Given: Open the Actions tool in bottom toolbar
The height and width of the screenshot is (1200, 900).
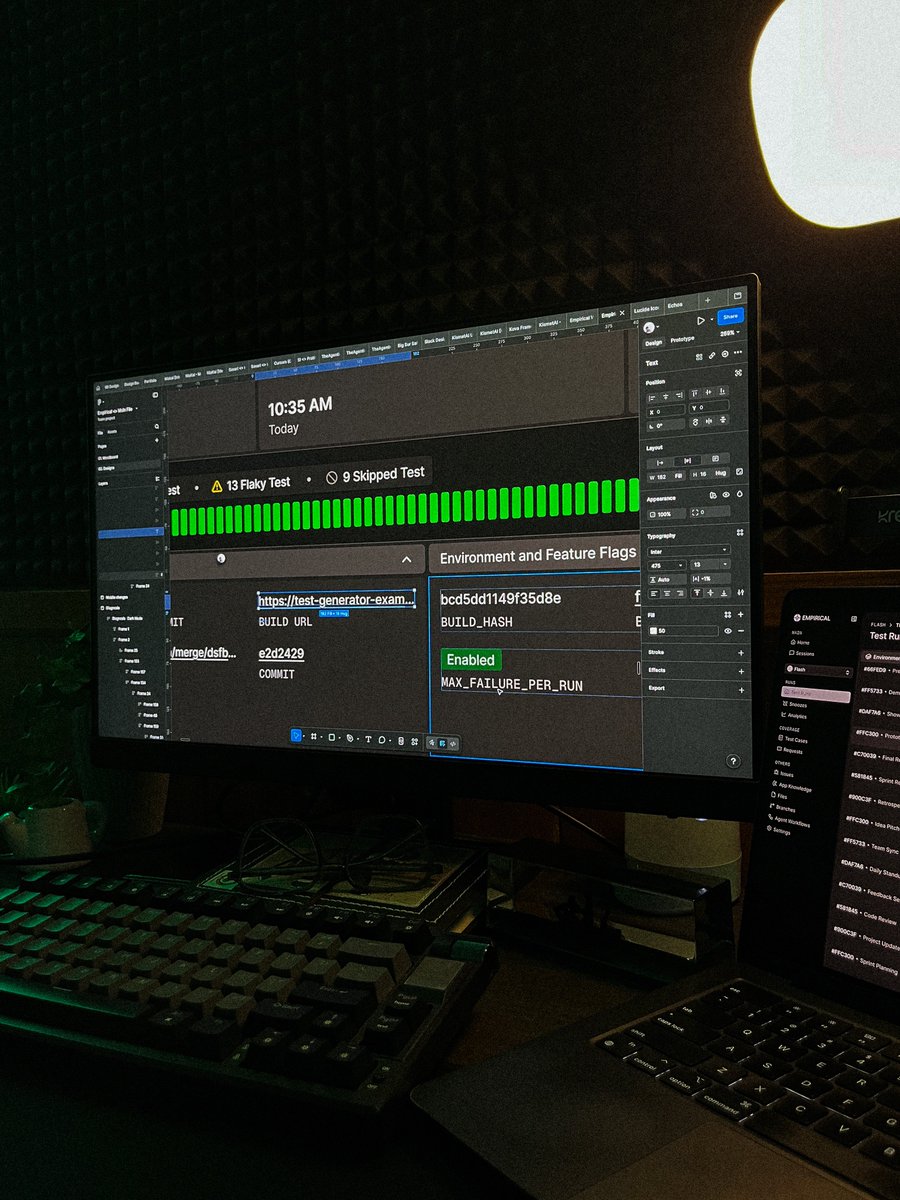Looking at the screenshot, I should pos(414,741).
